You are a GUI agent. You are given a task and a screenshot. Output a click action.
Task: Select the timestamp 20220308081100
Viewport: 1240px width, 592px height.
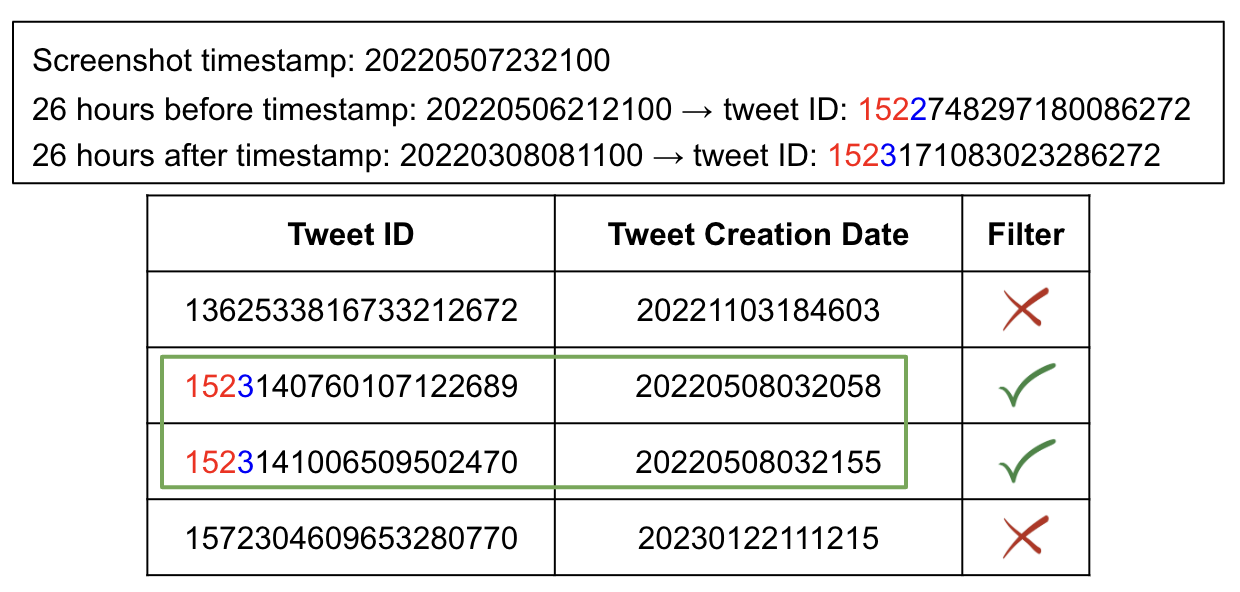pos(521,155)
